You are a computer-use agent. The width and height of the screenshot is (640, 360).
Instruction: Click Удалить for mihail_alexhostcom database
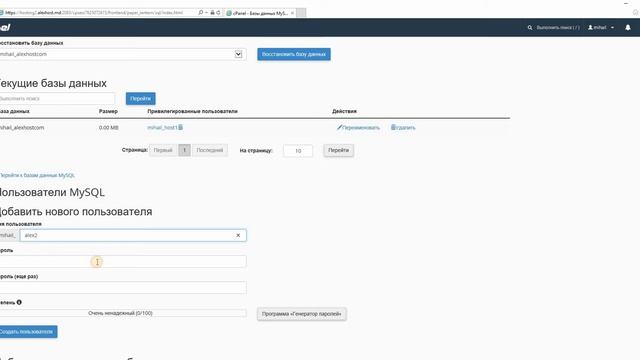pos(403,127)
